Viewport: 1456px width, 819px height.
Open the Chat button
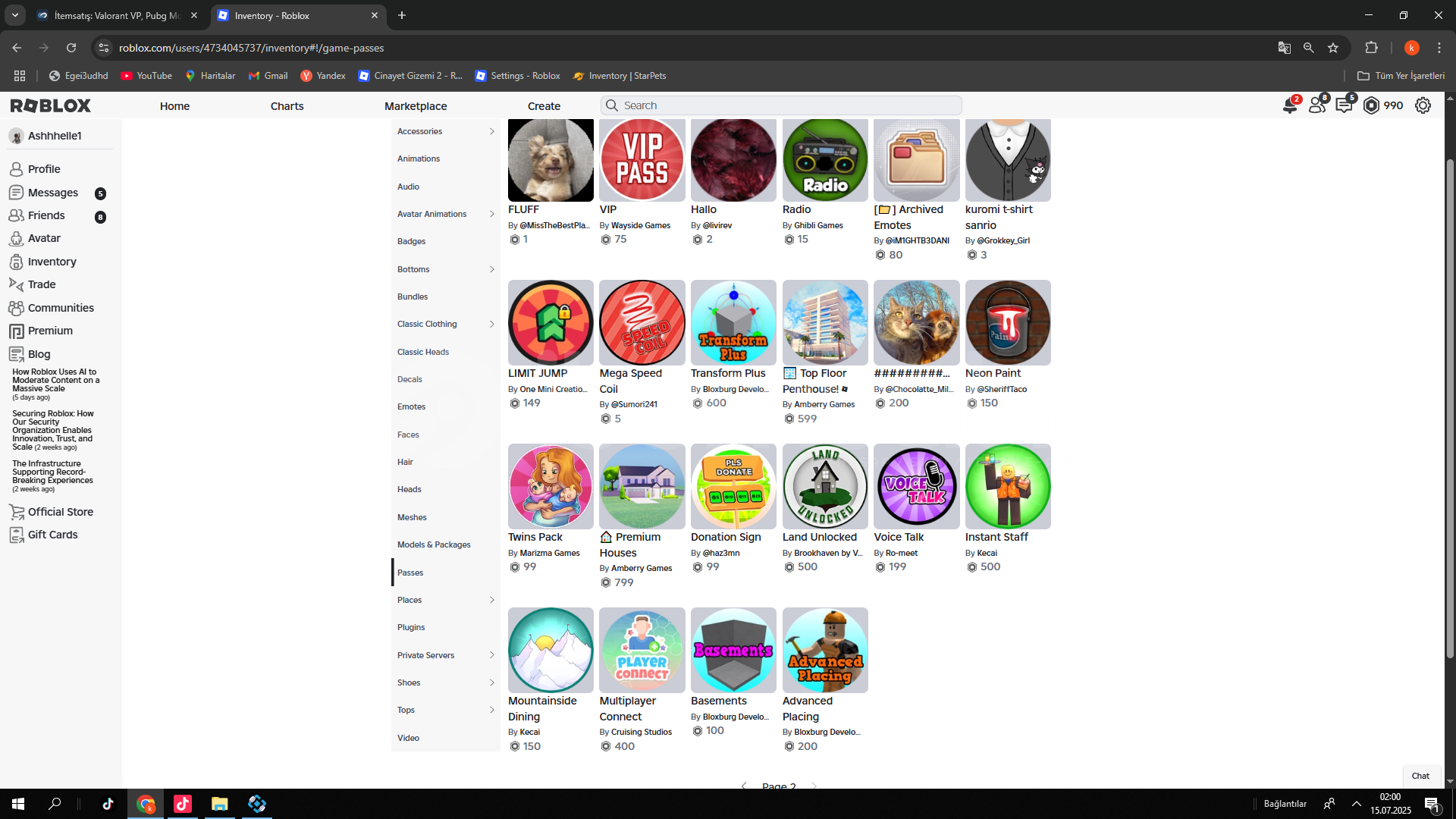tap(1420, 776)
